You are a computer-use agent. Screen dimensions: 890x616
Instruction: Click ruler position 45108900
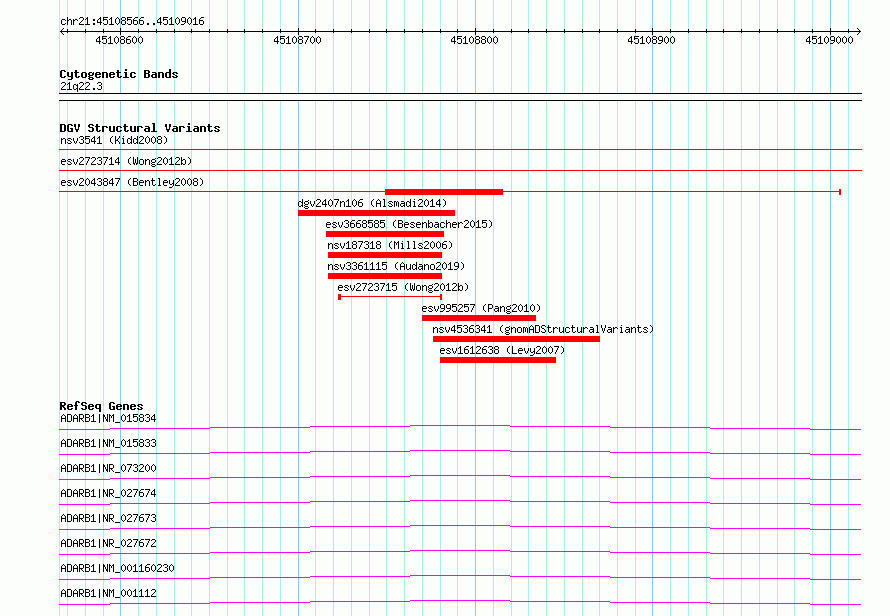point(652,40)
